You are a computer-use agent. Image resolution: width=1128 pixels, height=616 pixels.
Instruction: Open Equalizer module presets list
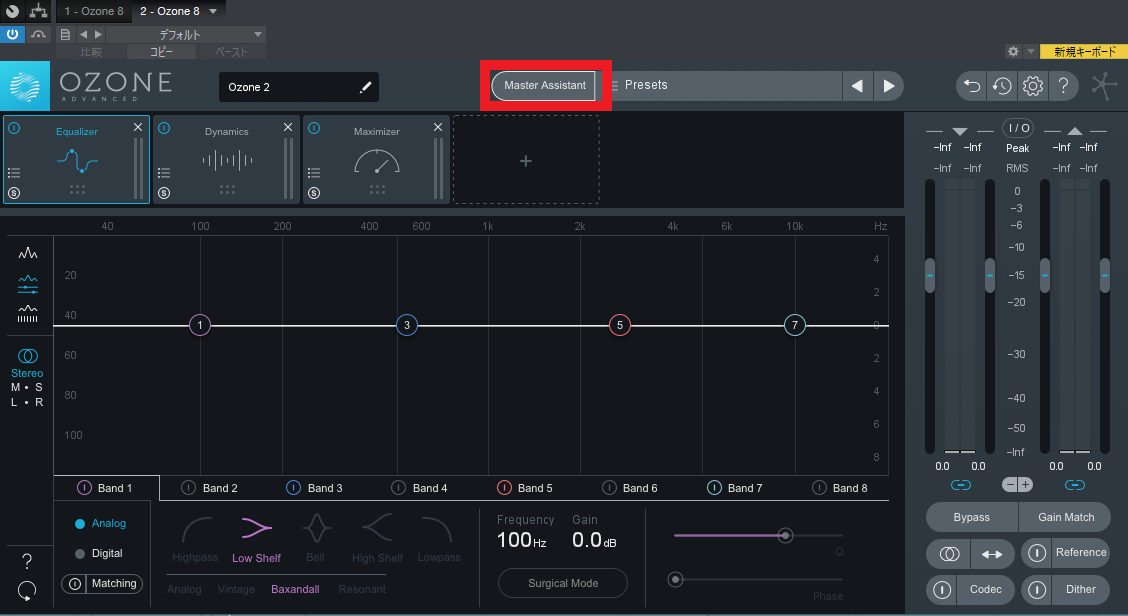14,173
